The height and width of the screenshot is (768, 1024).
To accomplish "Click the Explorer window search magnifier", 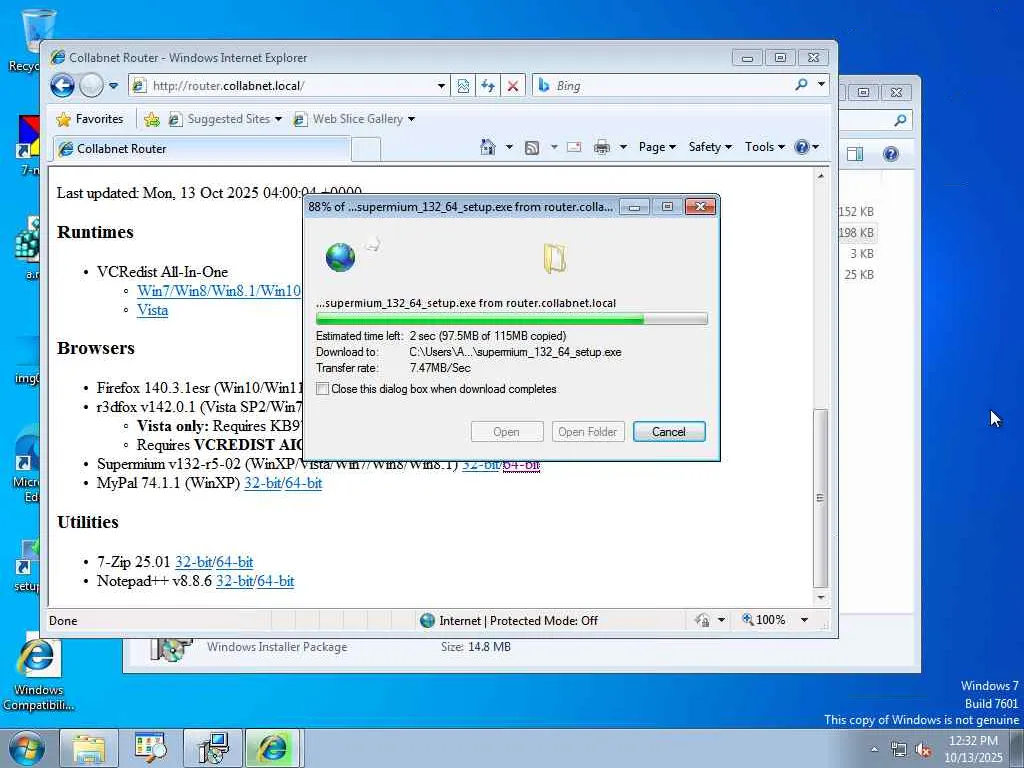I will click(x=900, y=120).
